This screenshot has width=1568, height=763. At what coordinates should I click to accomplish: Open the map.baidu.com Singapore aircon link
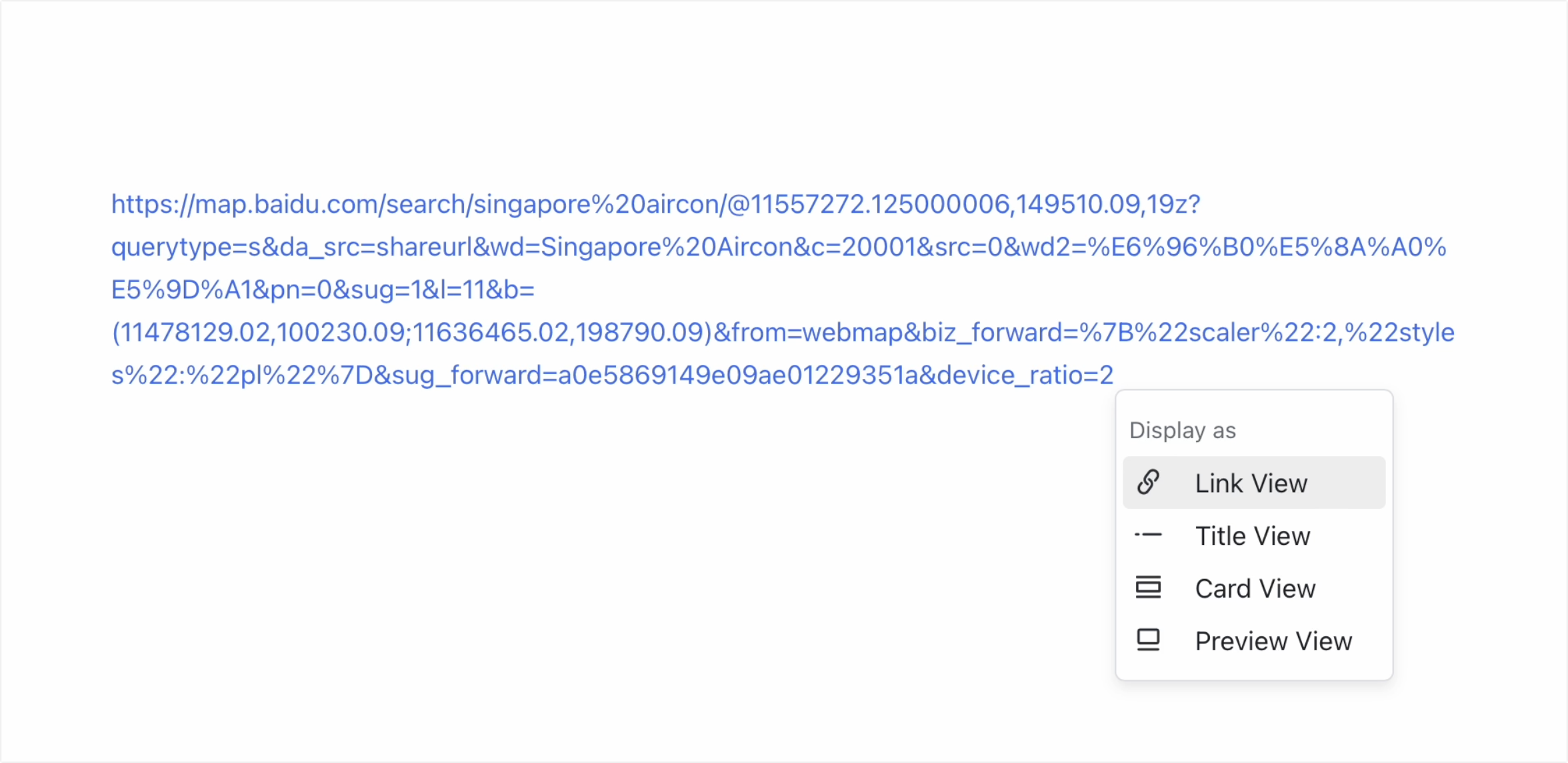pyautogui.click(x=783, y=289)
